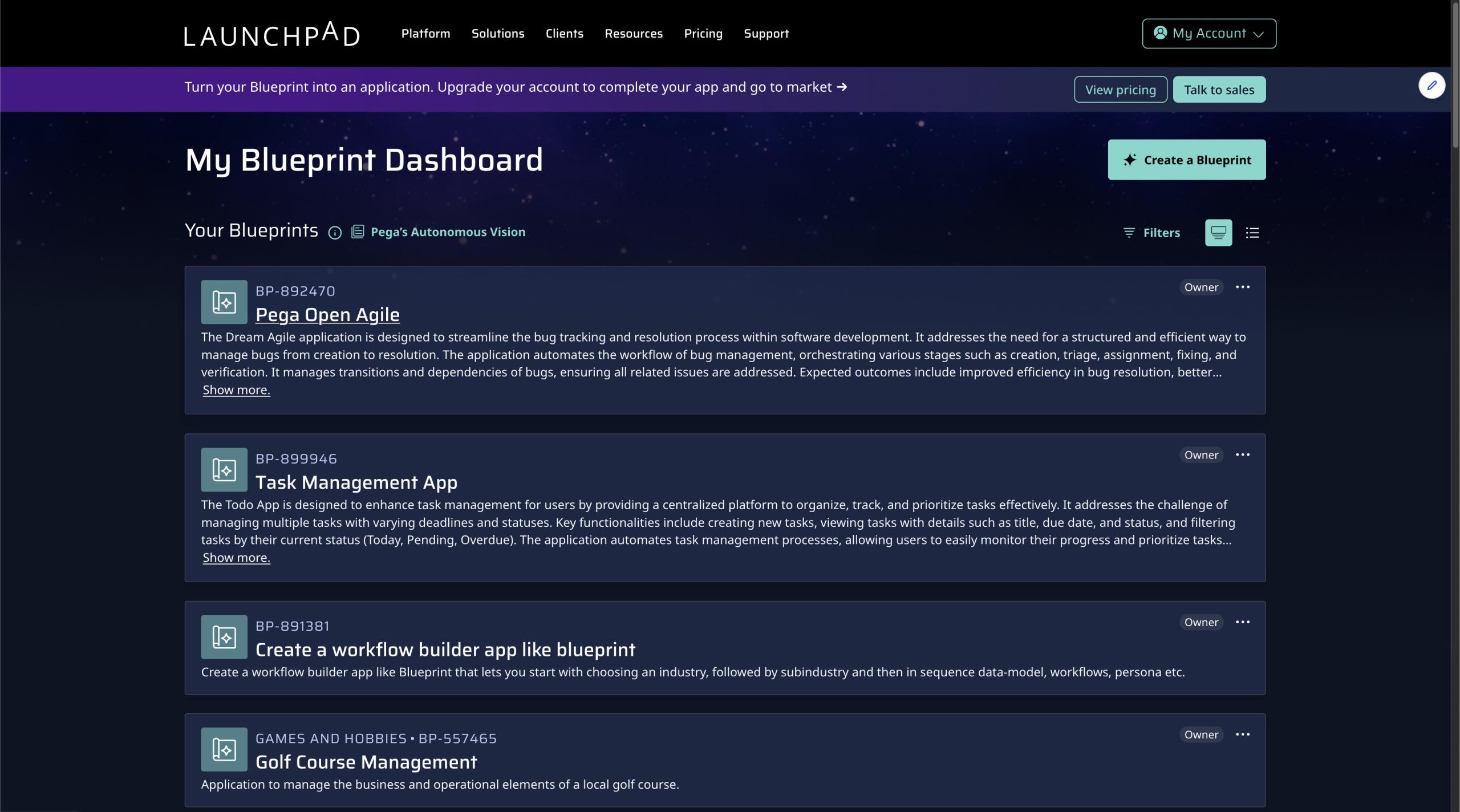Image resolution: width=1460 pixels, height=812 pixels.
Task: Select the Task Management App blueprint icon
Action: pyautogui.click(x=224, y=469)
